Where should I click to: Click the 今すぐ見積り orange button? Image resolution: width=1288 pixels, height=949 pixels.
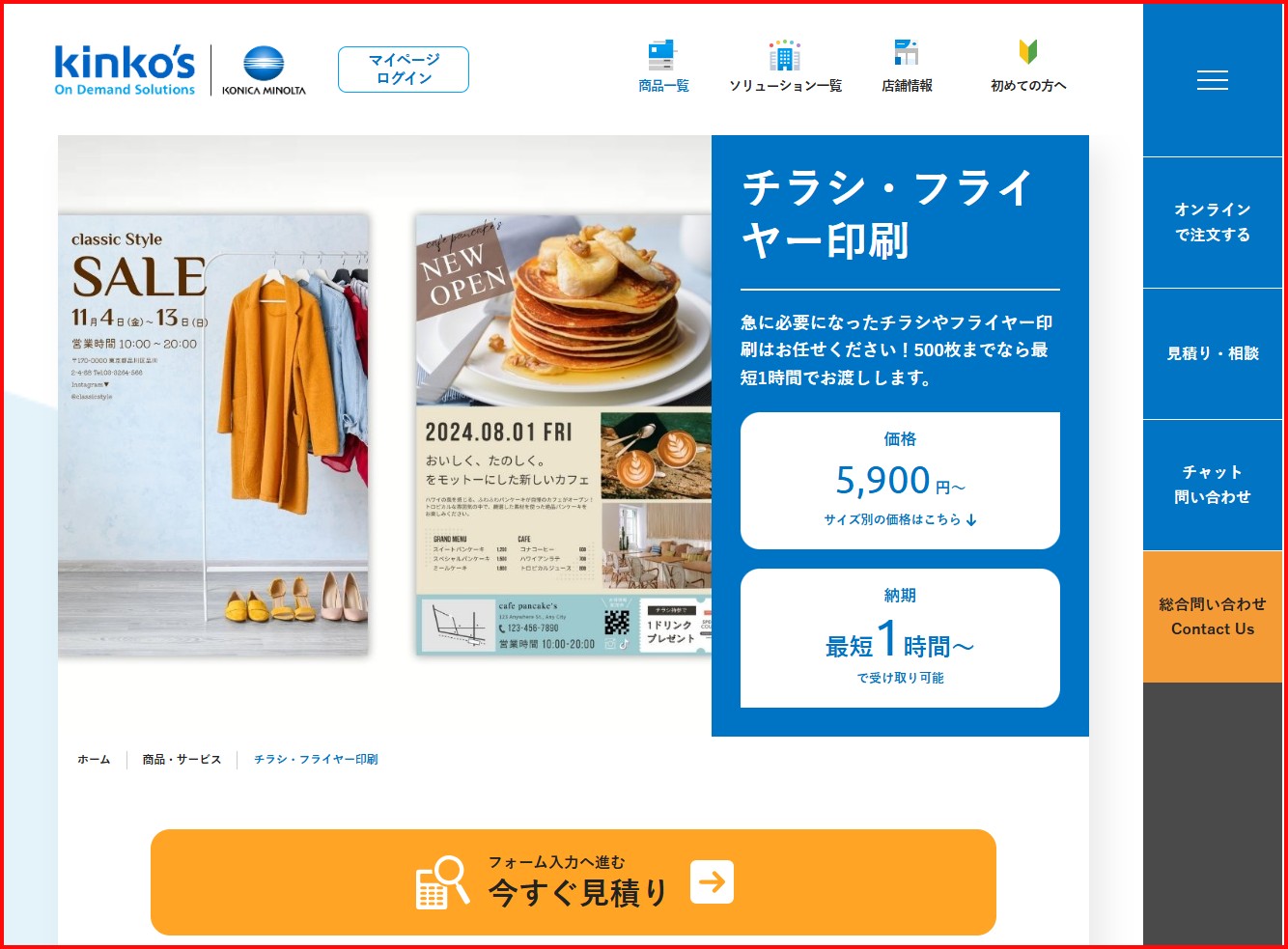coord(574,882)
